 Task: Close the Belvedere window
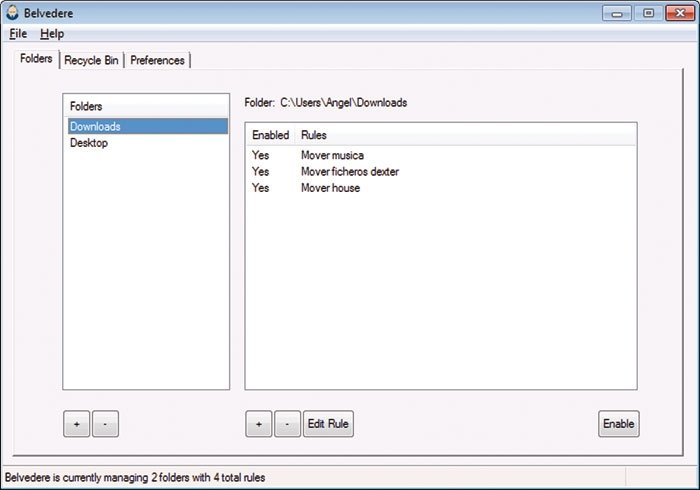[x=680, y=13]
